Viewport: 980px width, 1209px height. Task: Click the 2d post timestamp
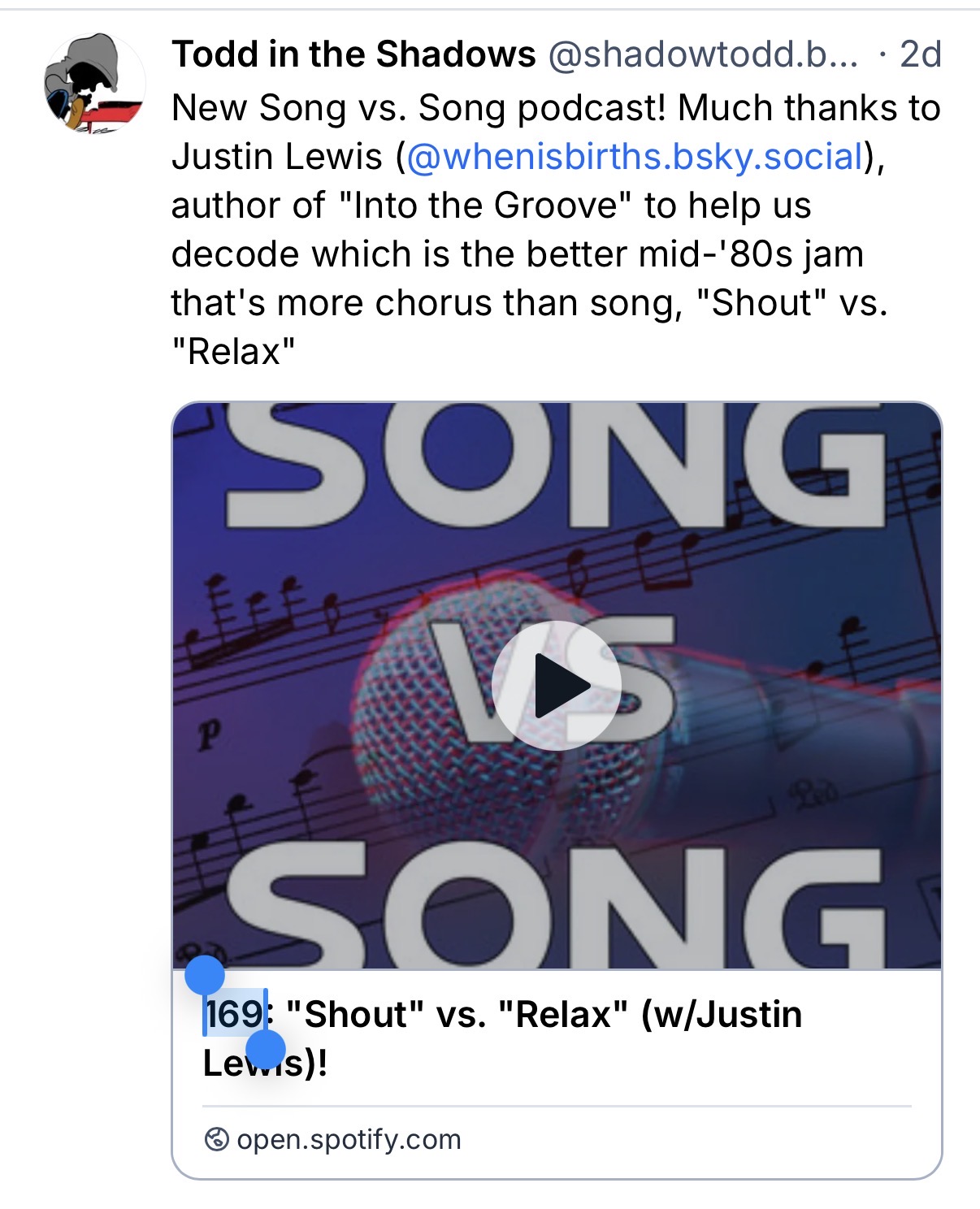coord(921,54)
